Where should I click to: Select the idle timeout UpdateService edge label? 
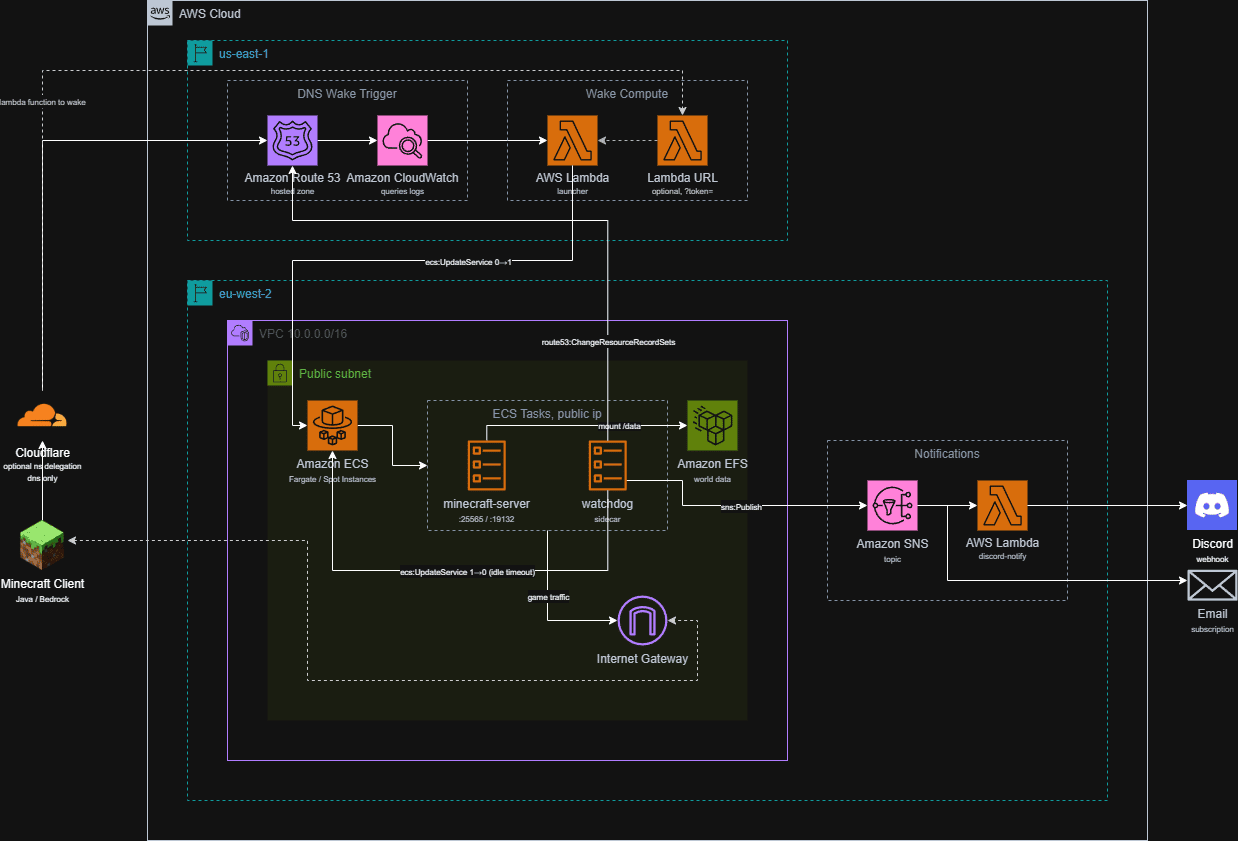(467, 572)
